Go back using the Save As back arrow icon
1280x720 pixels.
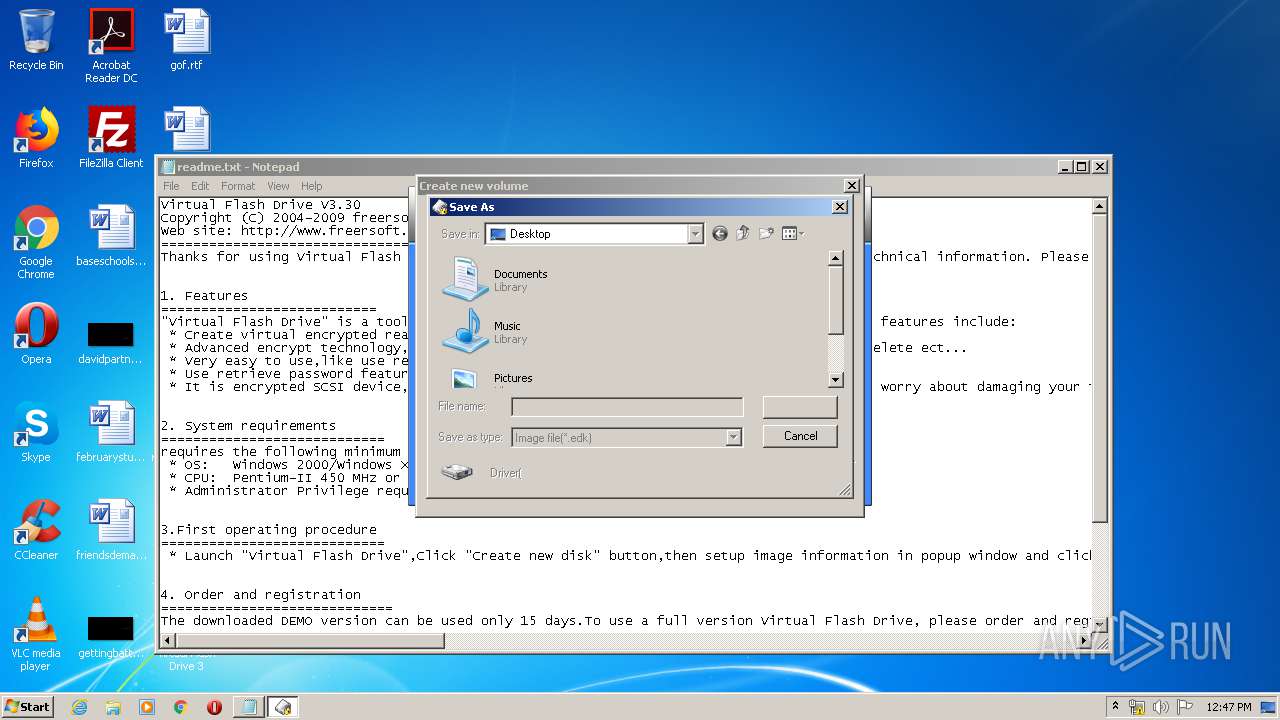(720, 234)
